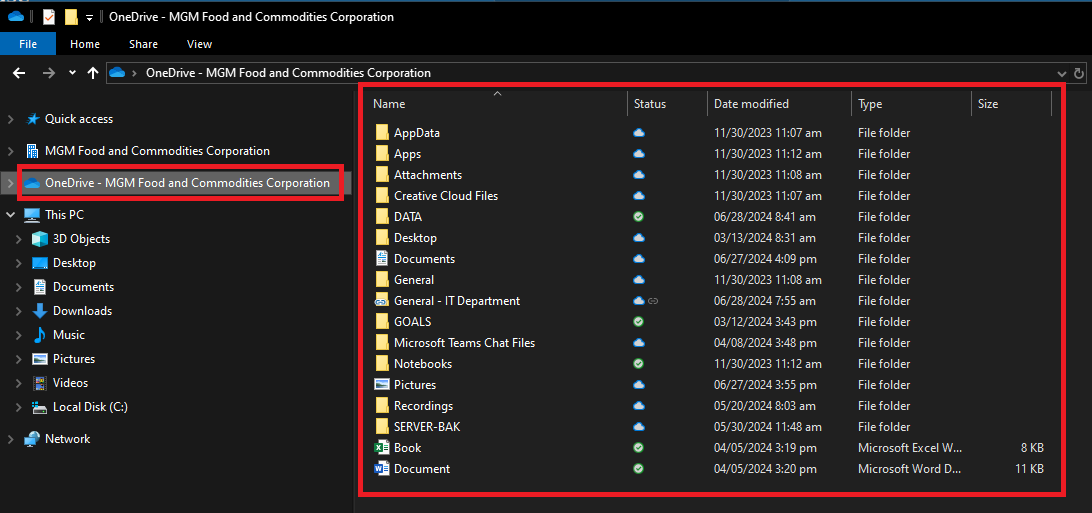Click the Local Disk (C:) drive icon
This screenshot has height=513, width=1092.
[x=40, y=407]
